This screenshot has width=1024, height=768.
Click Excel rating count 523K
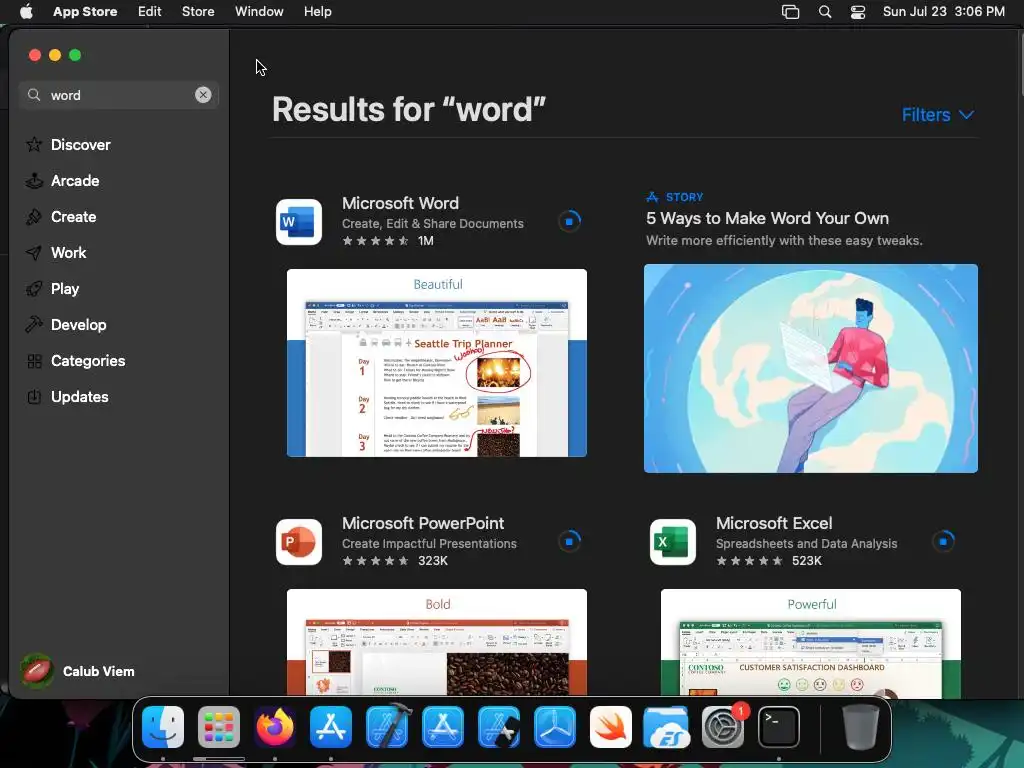807,561
